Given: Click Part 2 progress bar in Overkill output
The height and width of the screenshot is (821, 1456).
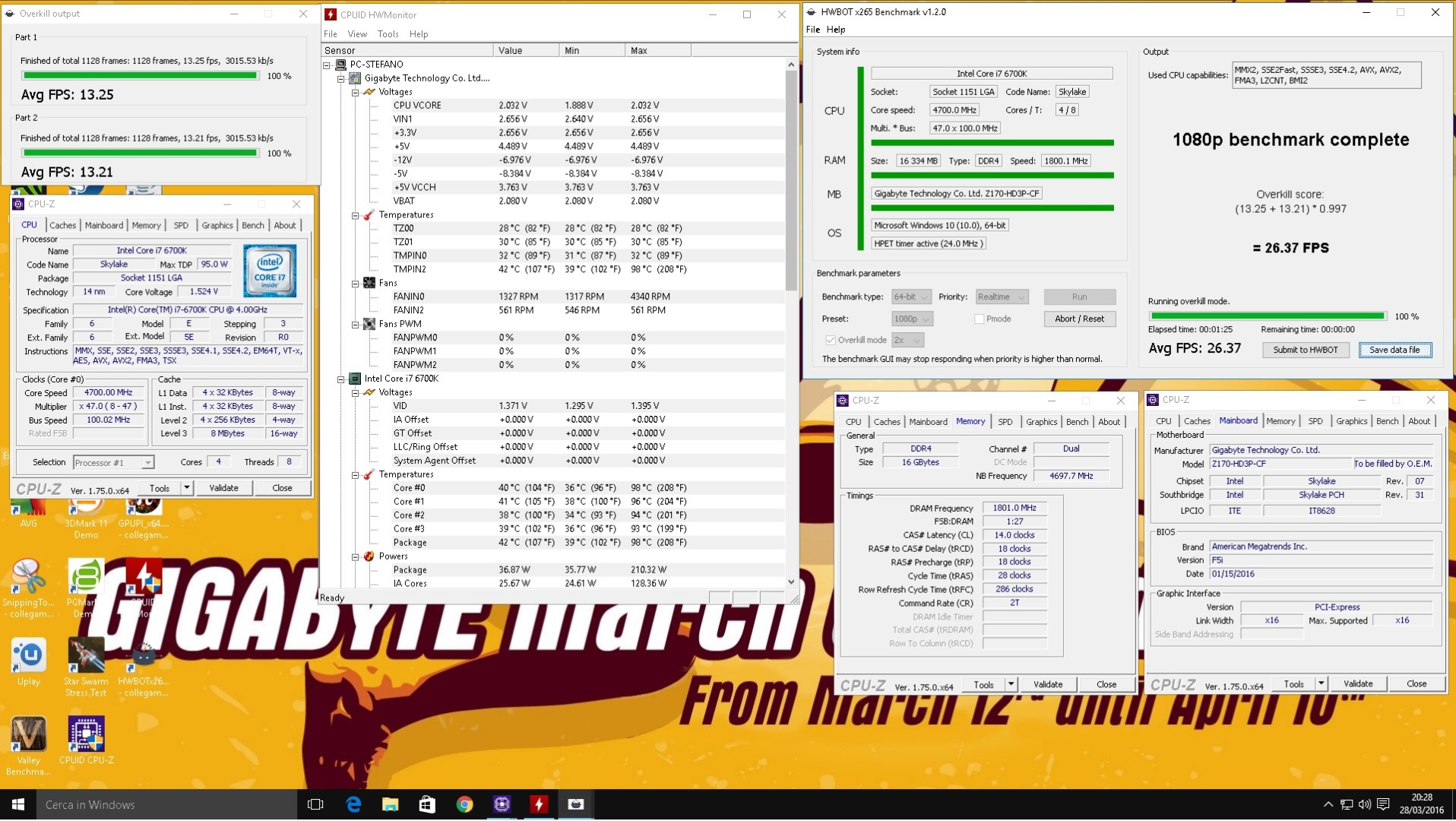Looking at the screenshot, I should click(140, 154).
